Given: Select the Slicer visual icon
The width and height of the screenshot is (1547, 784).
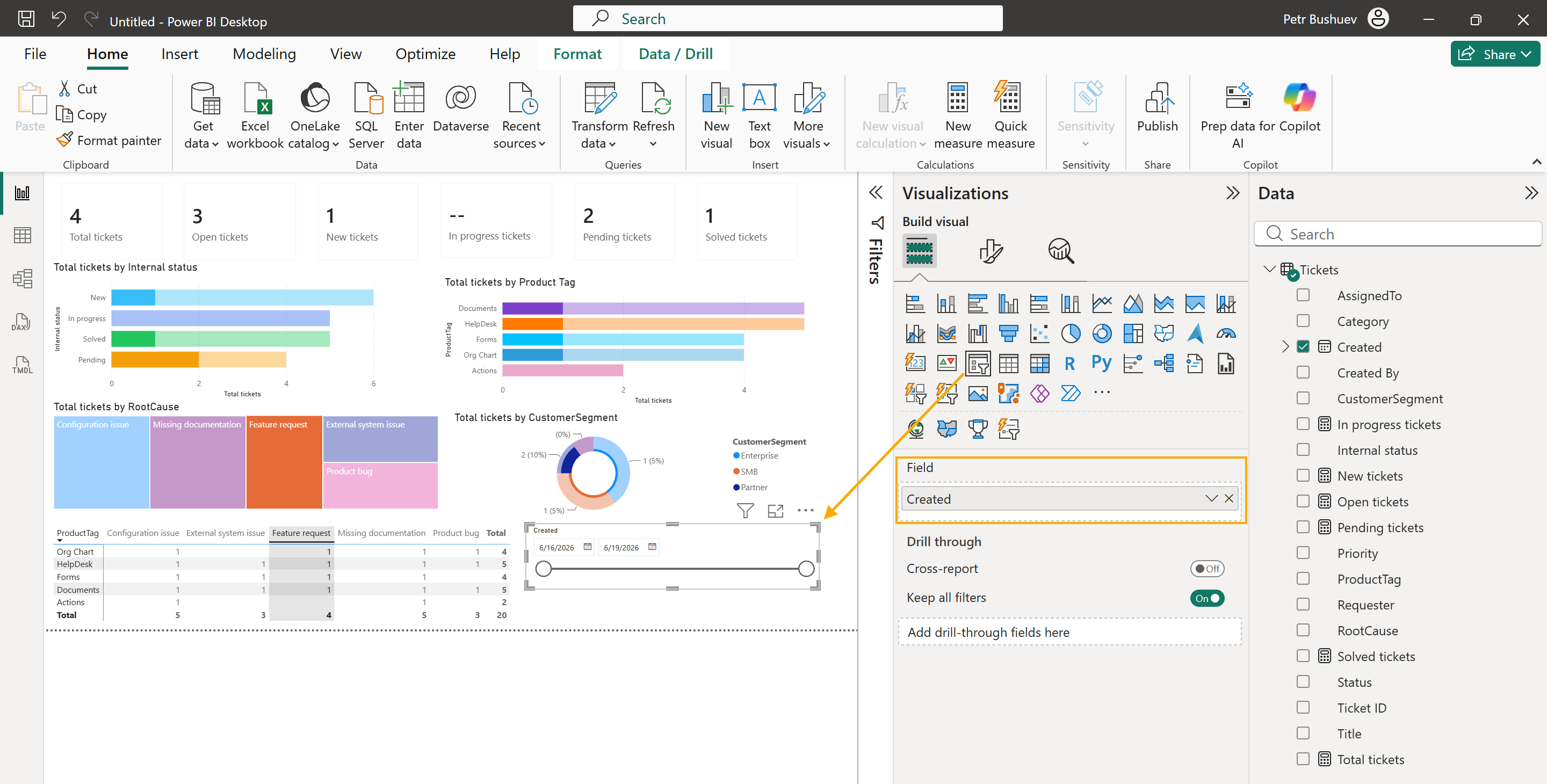Looking at the screenshot, I should point(978,364).
